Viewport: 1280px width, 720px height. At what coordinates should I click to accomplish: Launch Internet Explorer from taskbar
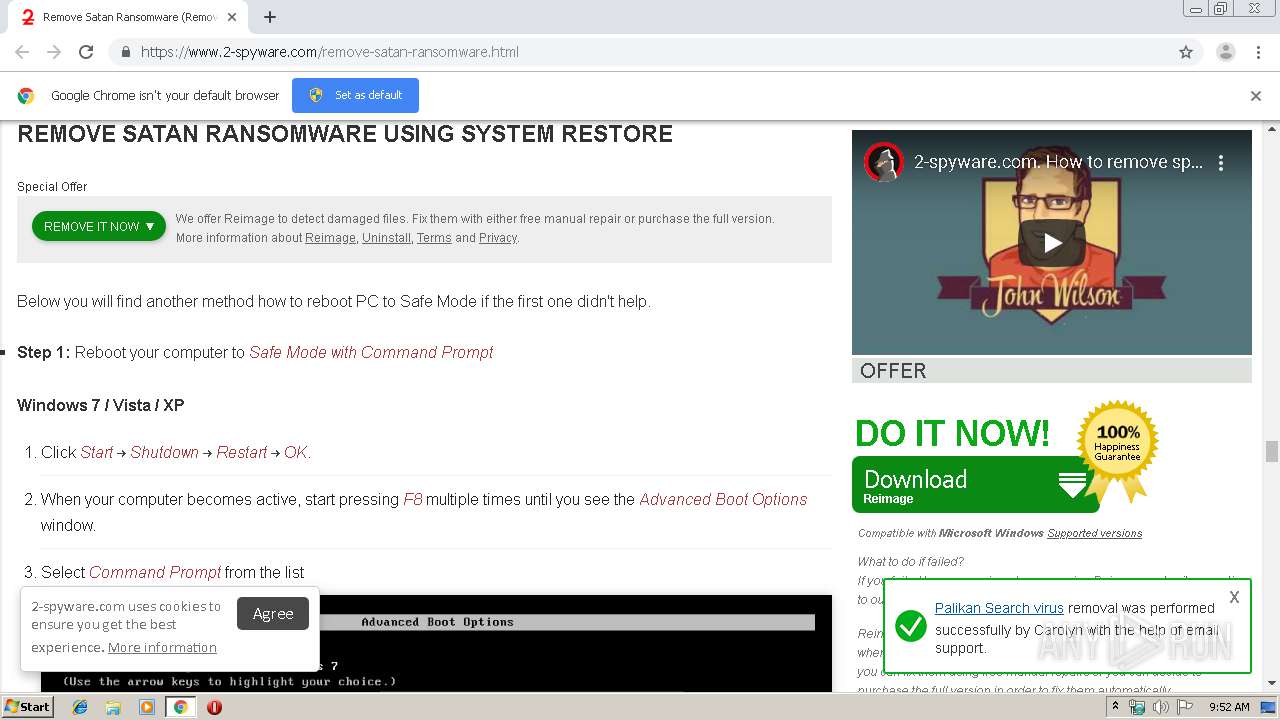80,707
